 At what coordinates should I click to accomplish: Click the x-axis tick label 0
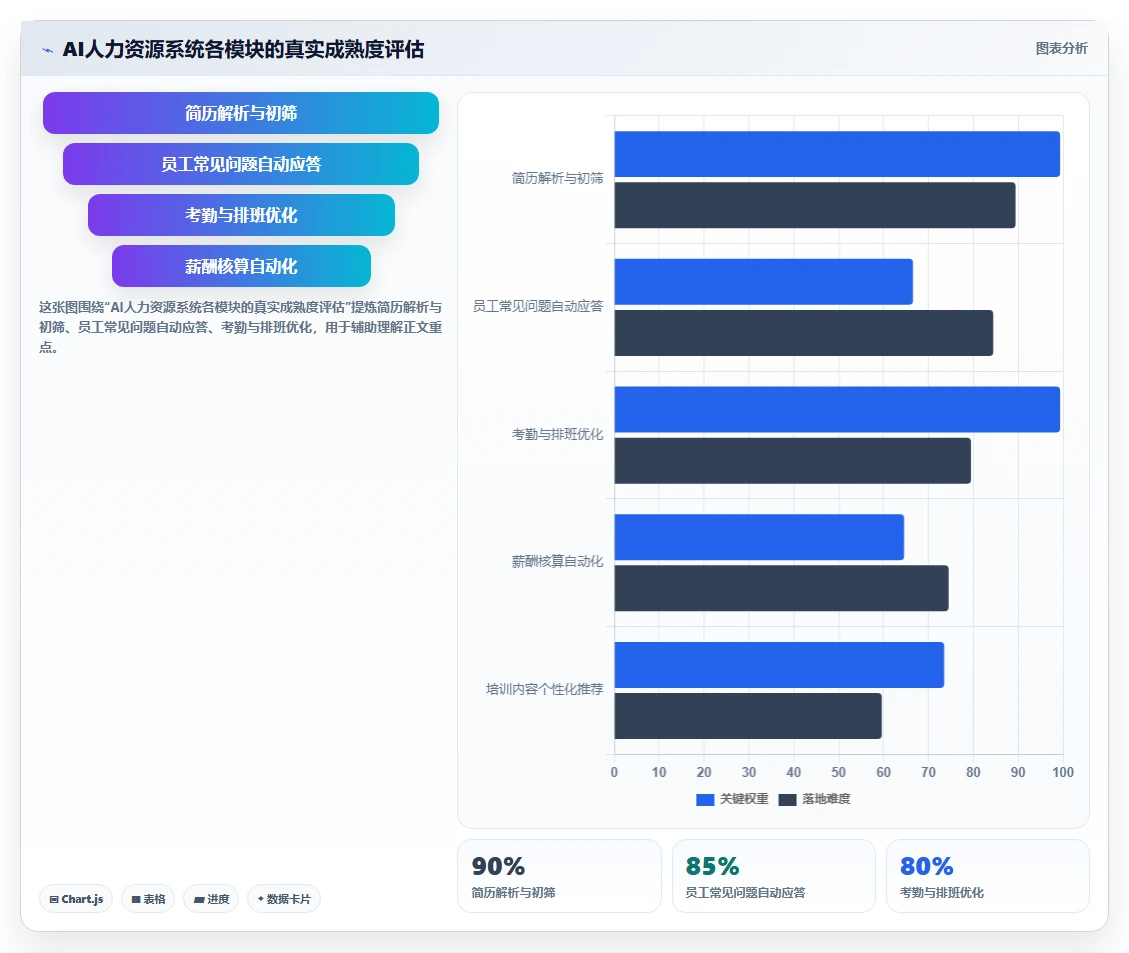click(x=614, y=772)
